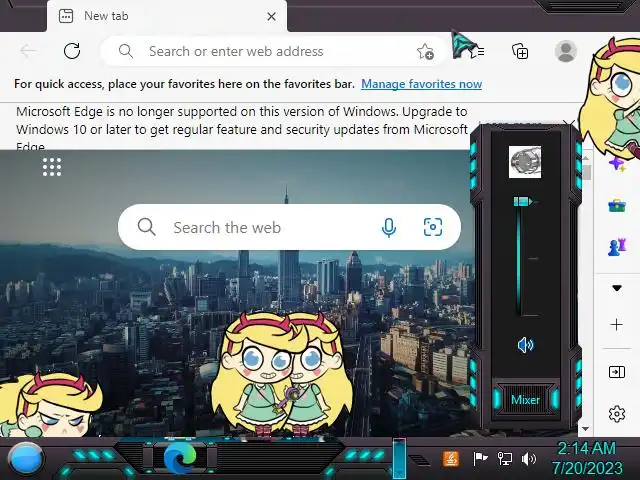Image resolution: width=640 pixels, height=480 pixels.
Task: Open the speaker device icon thumbnail
Action: point(525,162)
